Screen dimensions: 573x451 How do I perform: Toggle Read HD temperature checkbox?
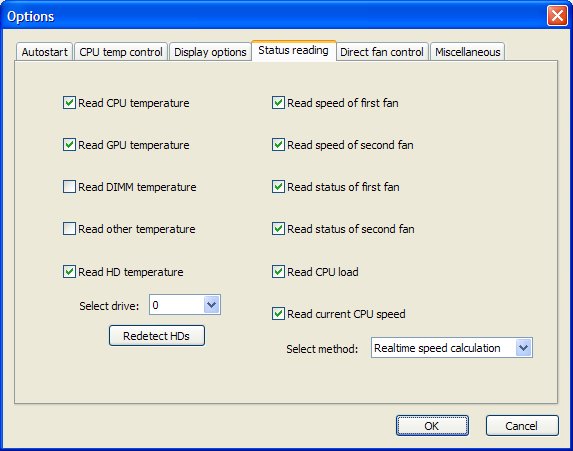pos(69,272)
